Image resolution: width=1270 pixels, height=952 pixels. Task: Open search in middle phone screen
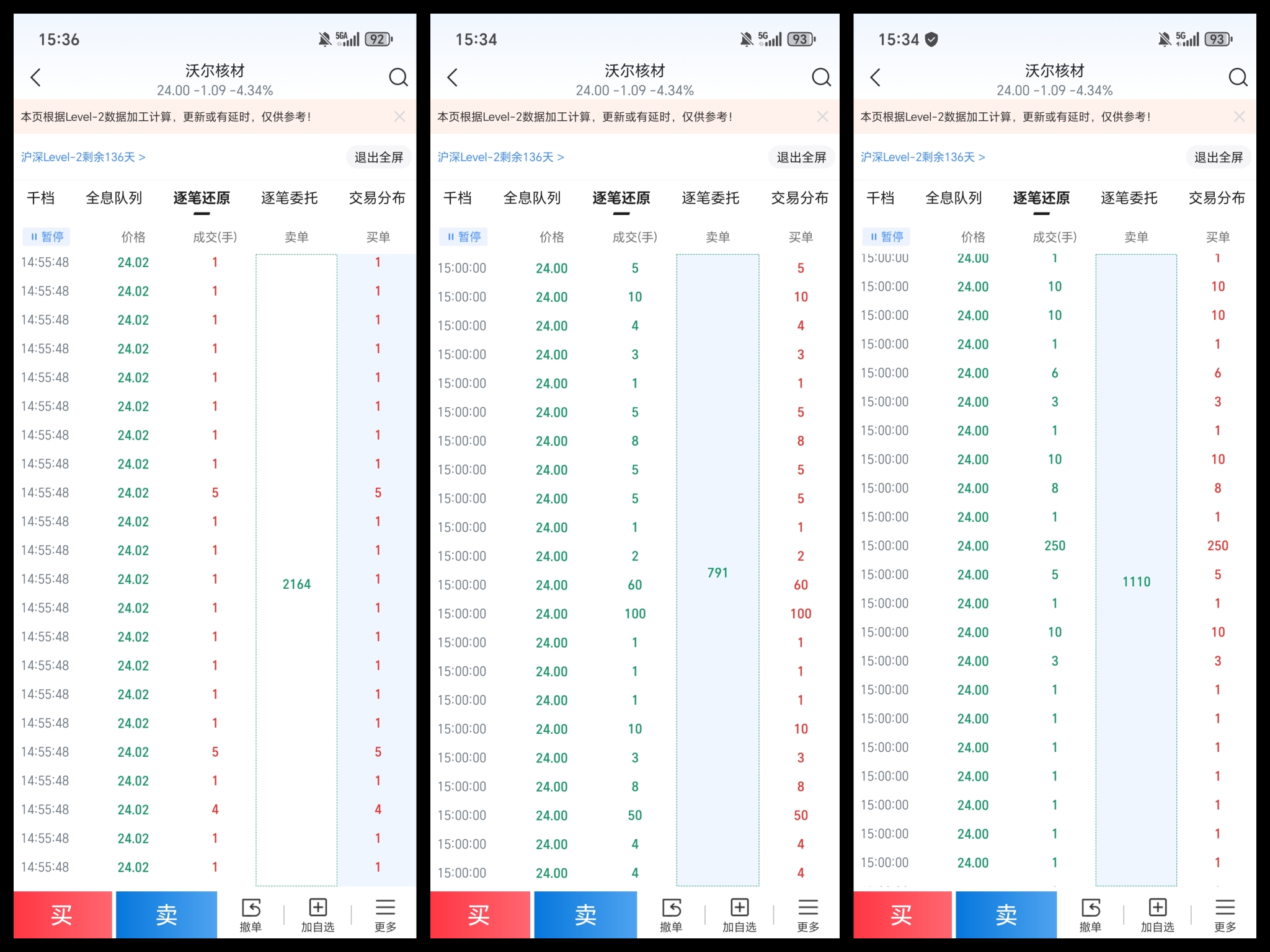pyautogui.click(x=821, y=77)
